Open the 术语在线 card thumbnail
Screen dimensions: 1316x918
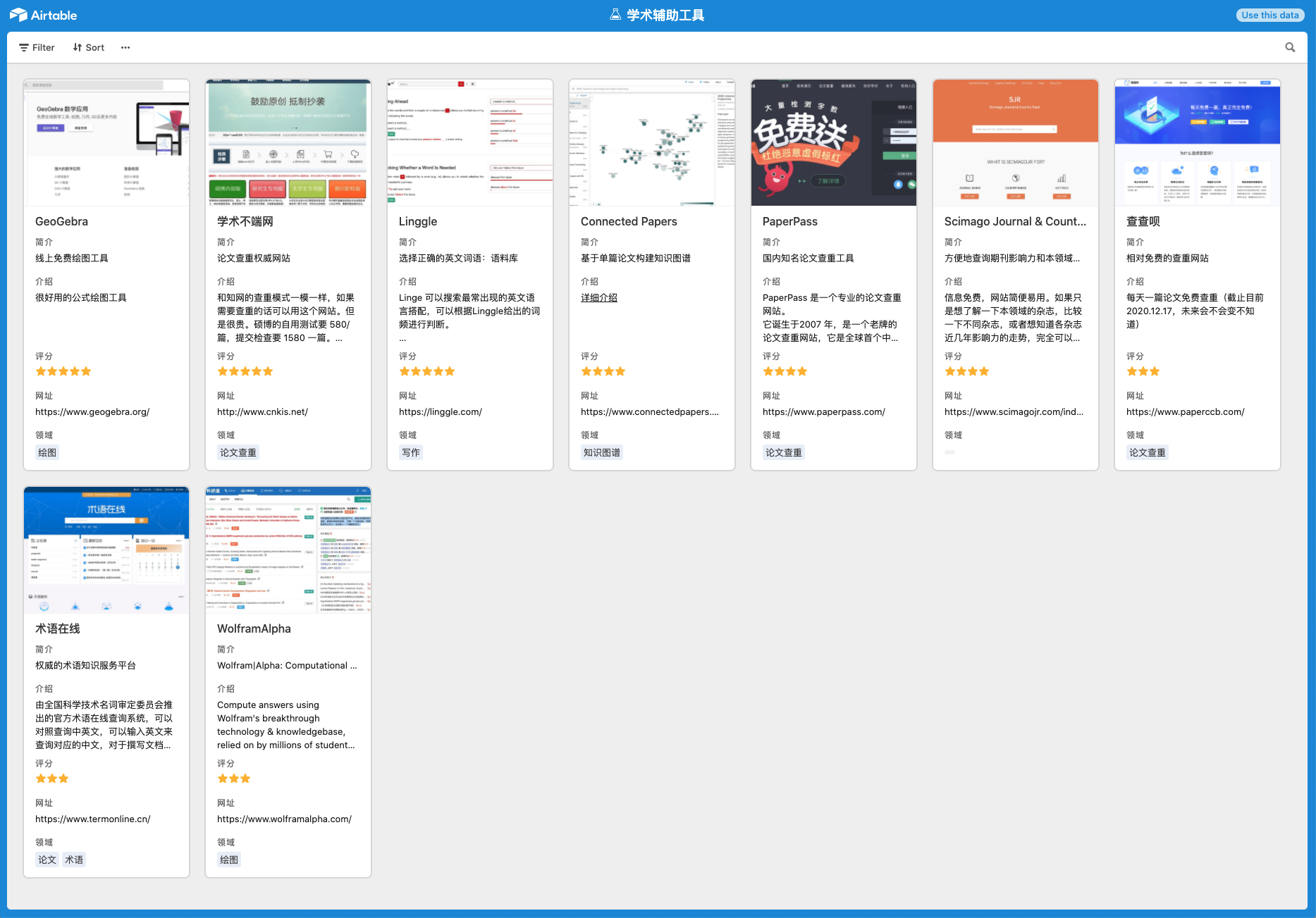tap(106, 550)
